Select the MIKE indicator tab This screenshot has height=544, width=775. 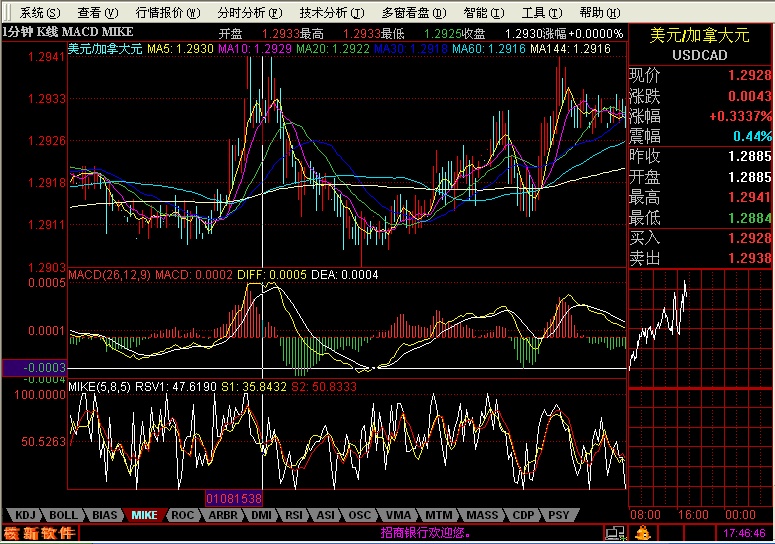(x=144, y=515)
